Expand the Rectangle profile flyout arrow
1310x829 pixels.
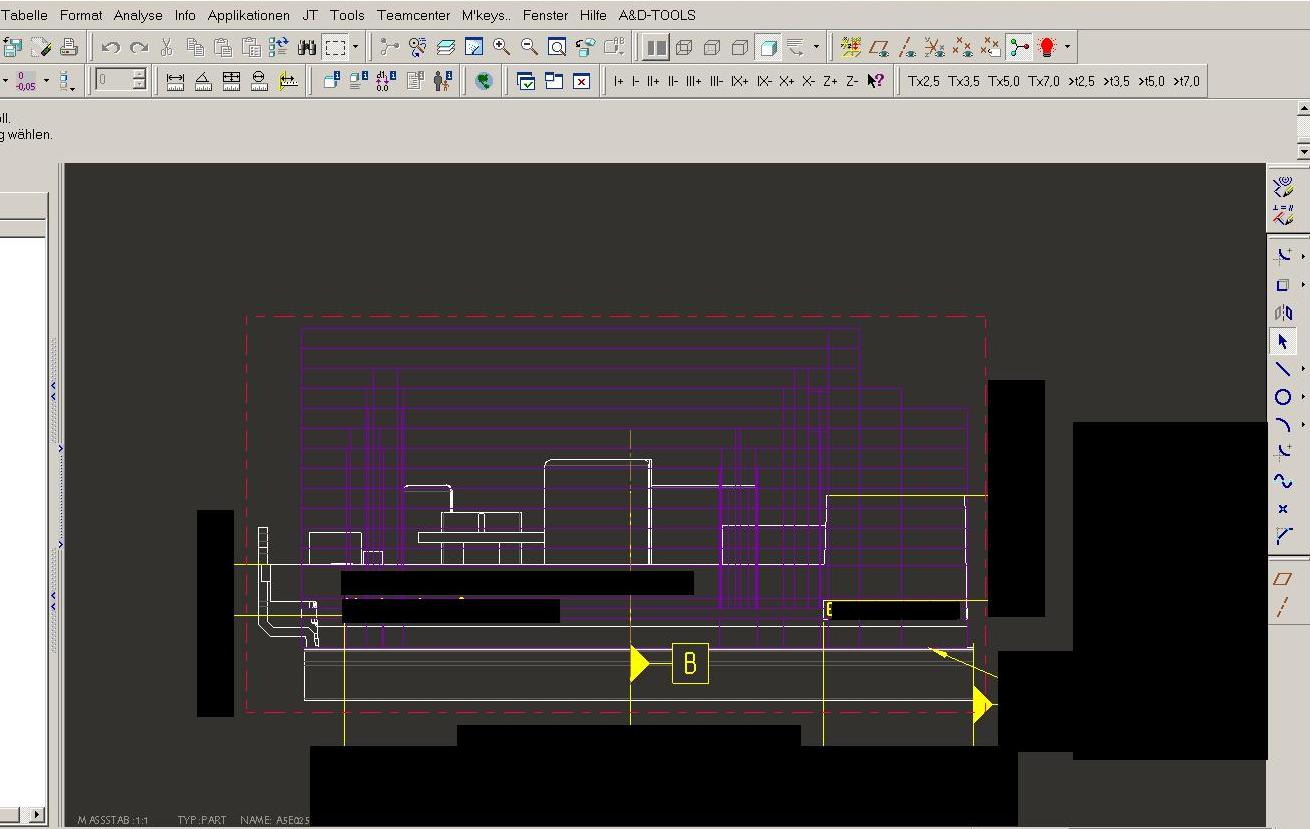[x=1303, y=285]
